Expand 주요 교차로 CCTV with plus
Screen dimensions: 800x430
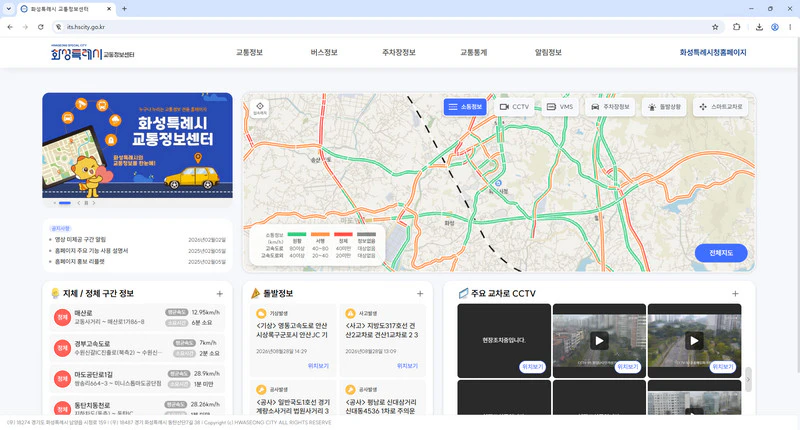click(735, 294)
